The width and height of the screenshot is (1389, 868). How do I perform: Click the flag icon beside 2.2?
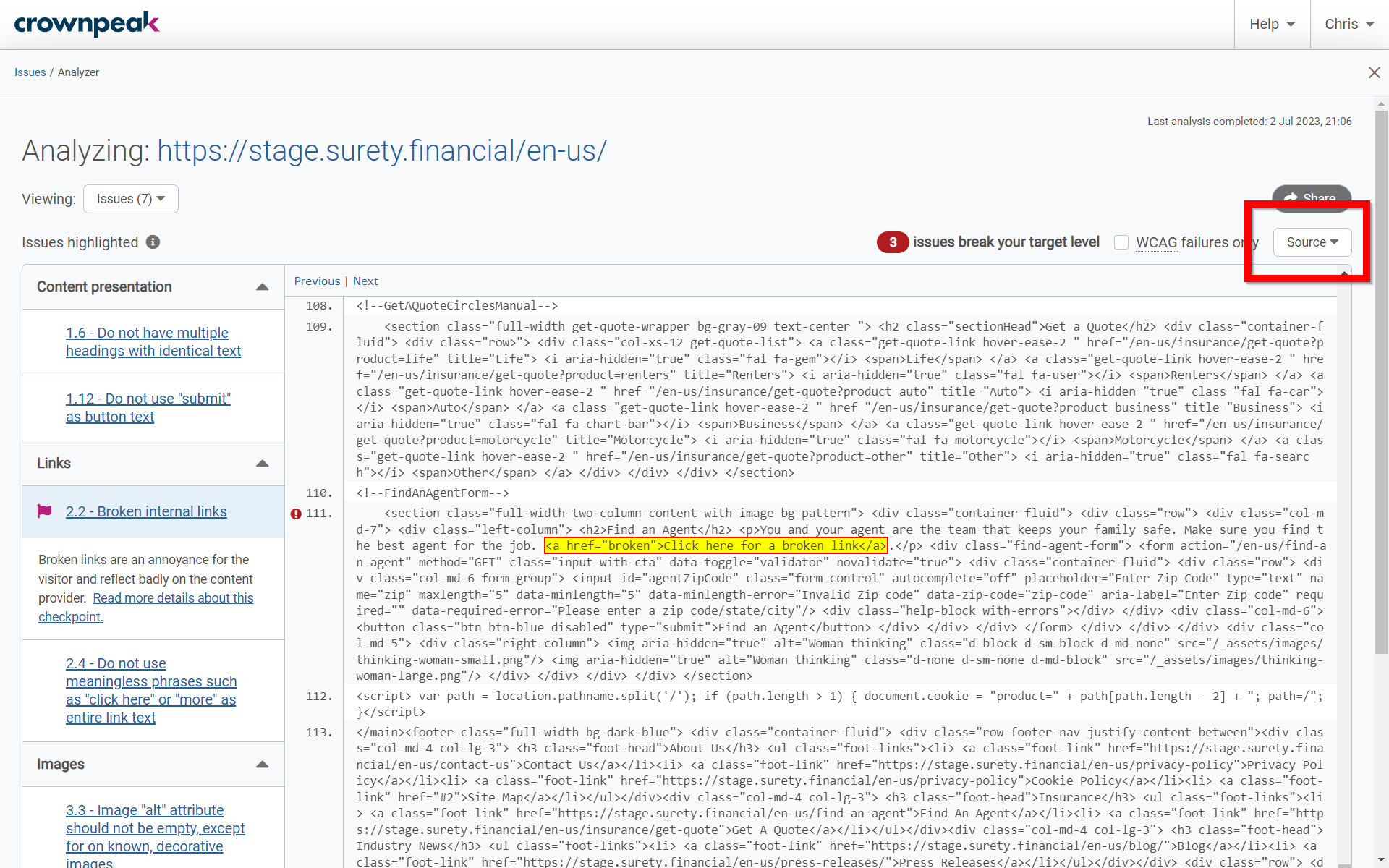tap(44, 511)
